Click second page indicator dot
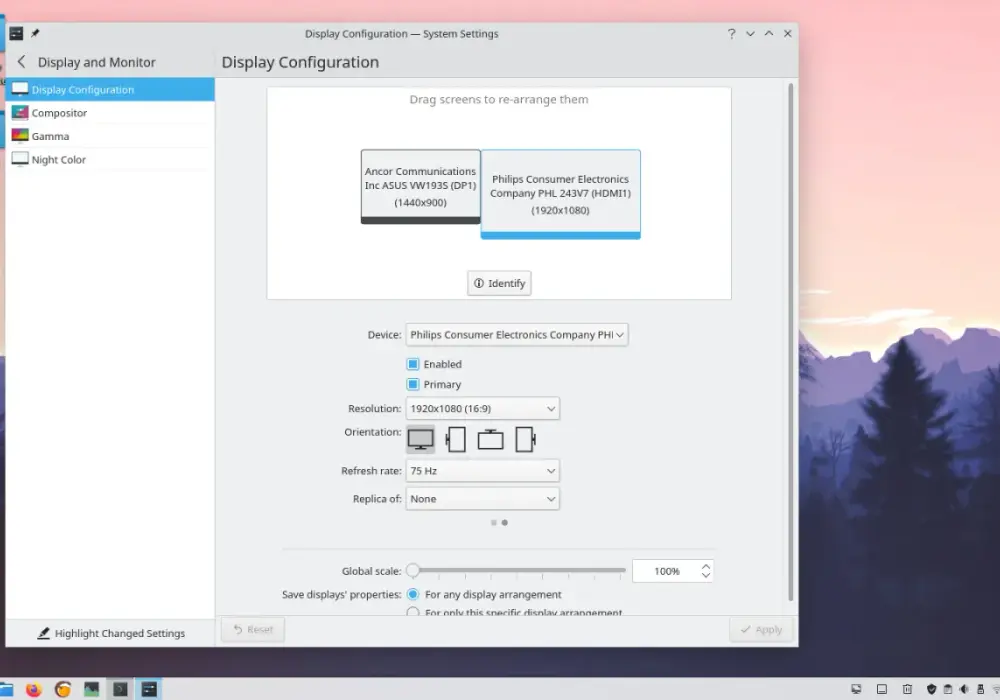 (504, 523)
